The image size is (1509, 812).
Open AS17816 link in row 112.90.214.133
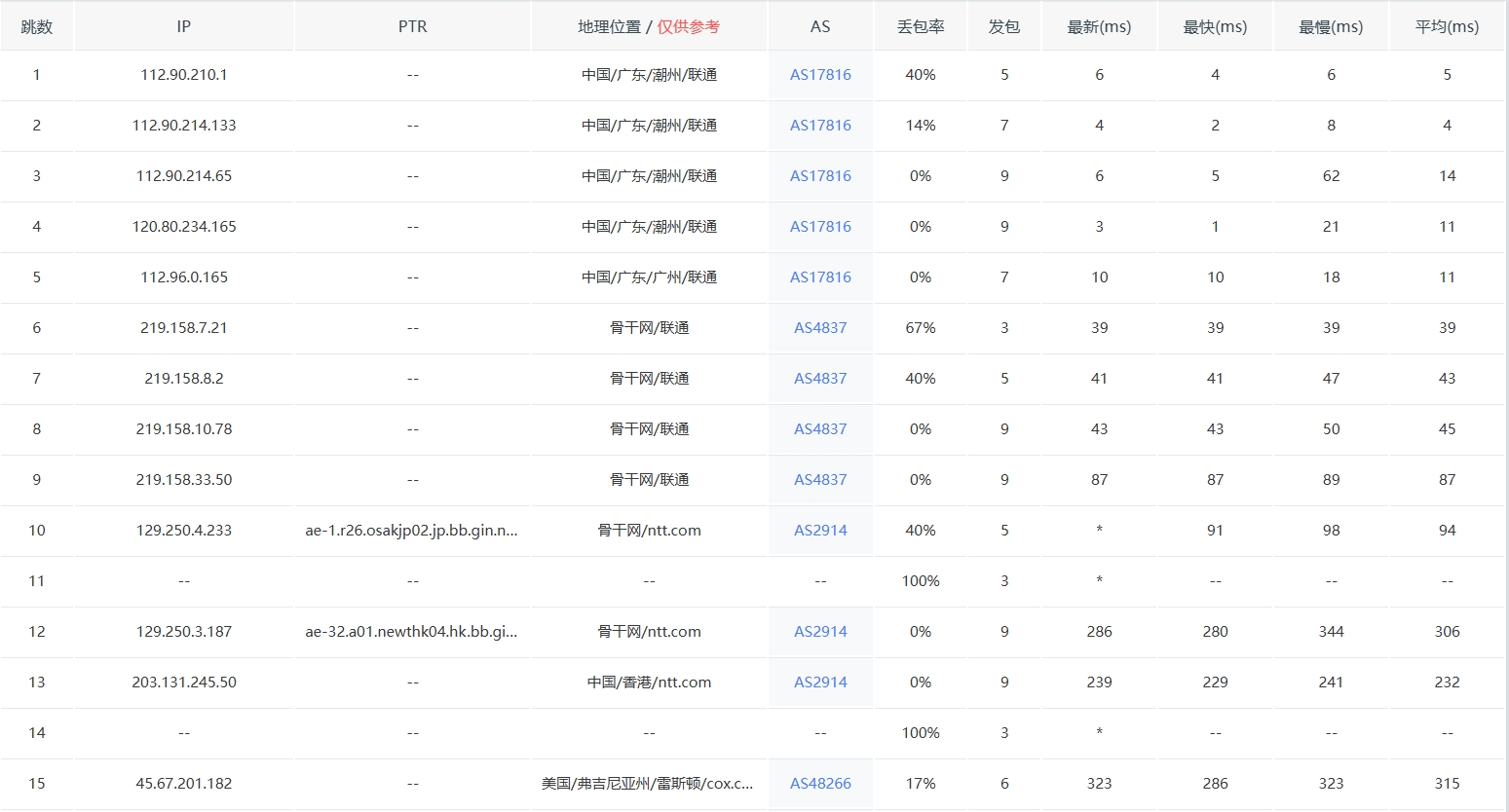click(x=820, y=126)
